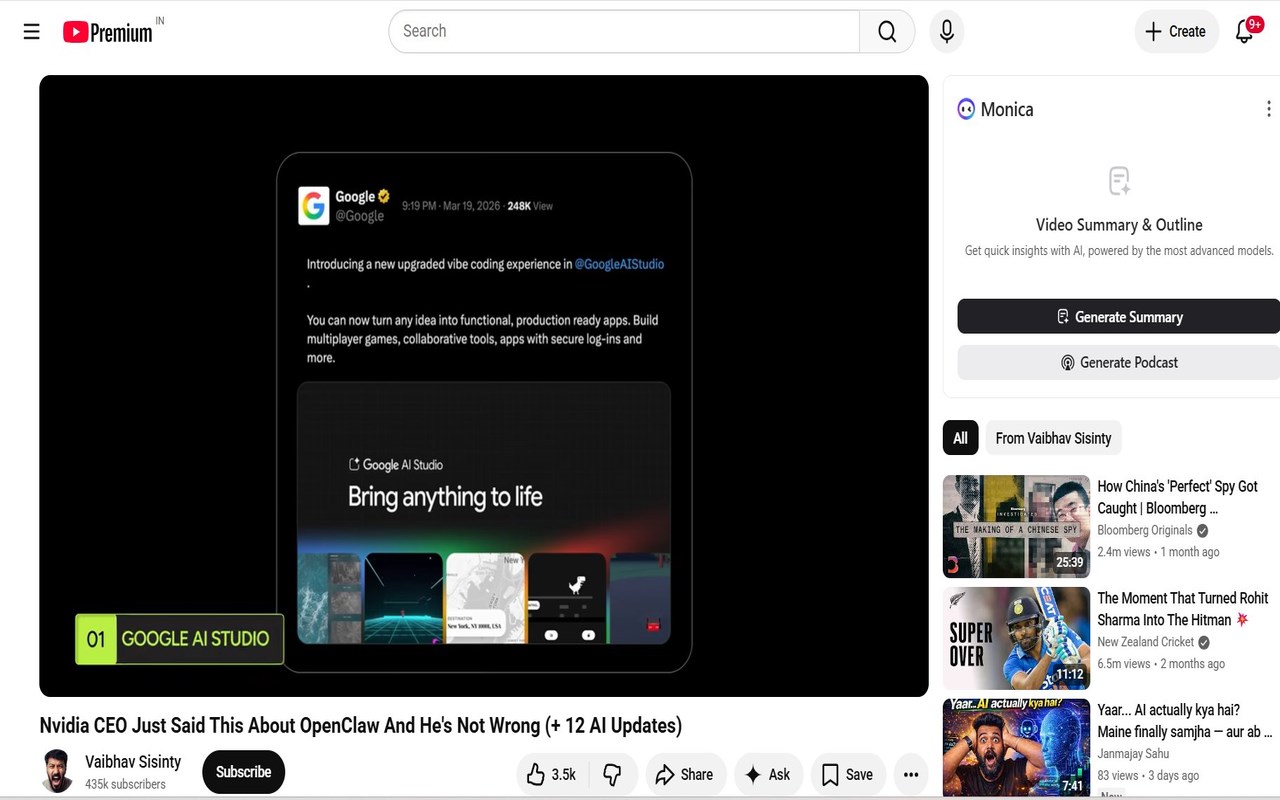Click the video player to pause
Viewport: 1280px width, 800px height.
pos(484,386)
